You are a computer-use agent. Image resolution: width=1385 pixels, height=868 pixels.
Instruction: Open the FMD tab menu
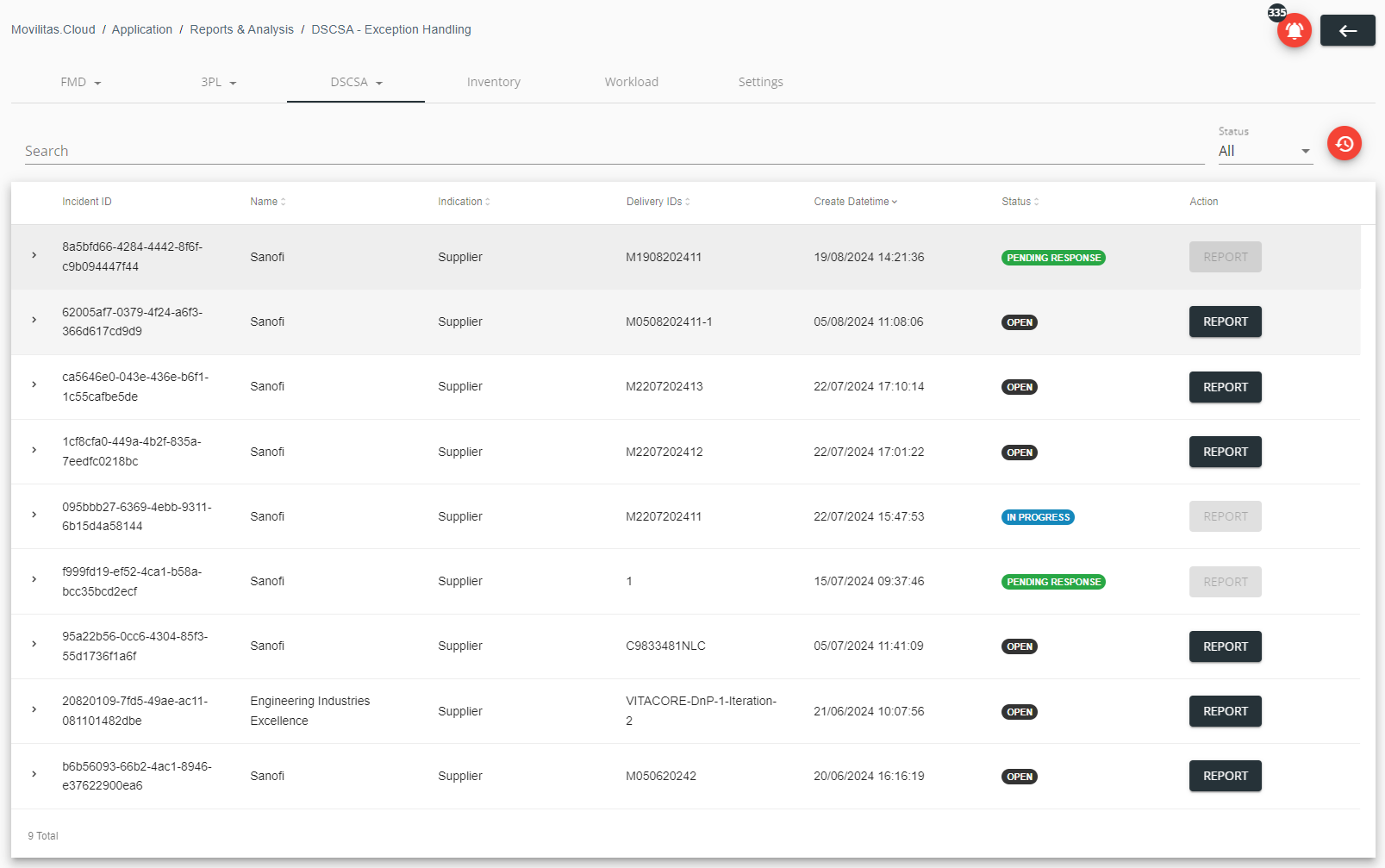coord(80,82)
